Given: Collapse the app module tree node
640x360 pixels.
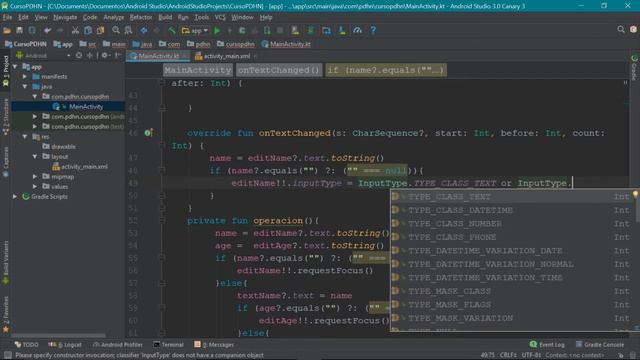Looking at the screenshot, I should click(x=15, y=67).
